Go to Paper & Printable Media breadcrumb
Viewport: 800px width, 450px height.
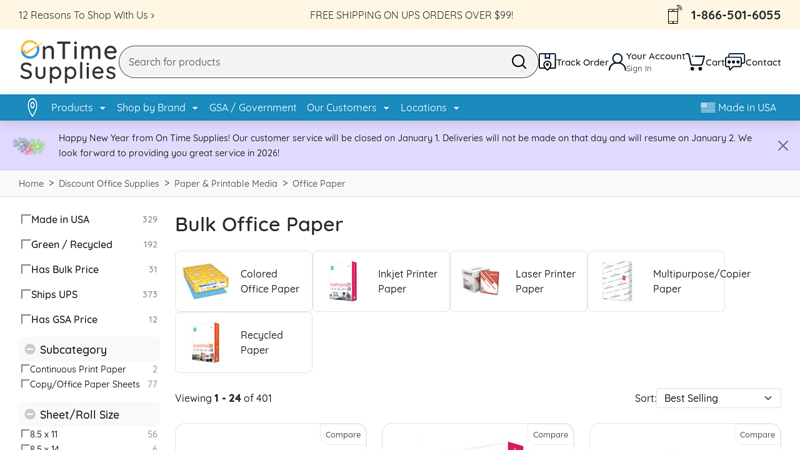tap(226, 184)
